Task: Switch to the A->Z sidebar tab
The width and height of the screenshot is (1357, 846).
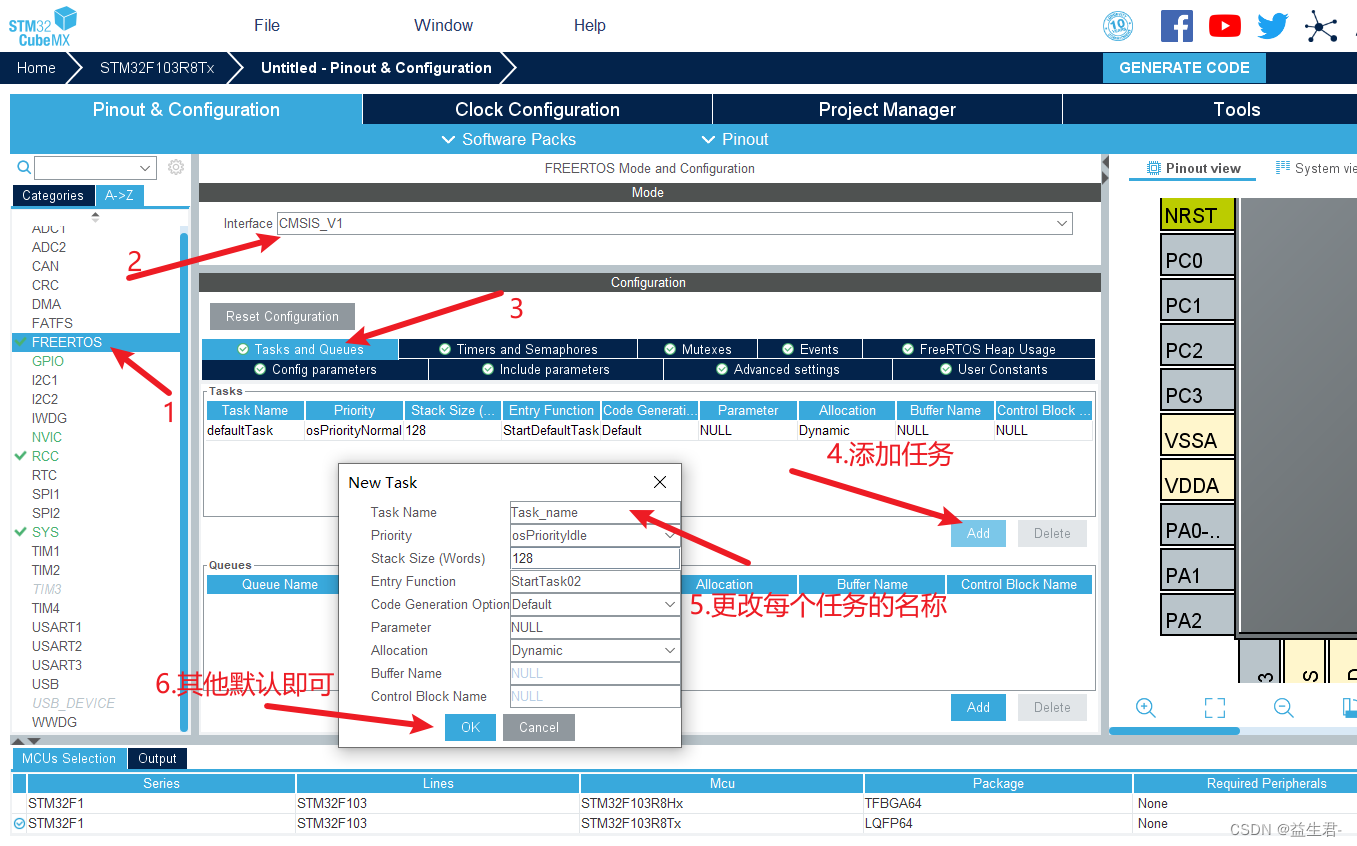Action: coord(119,195)
